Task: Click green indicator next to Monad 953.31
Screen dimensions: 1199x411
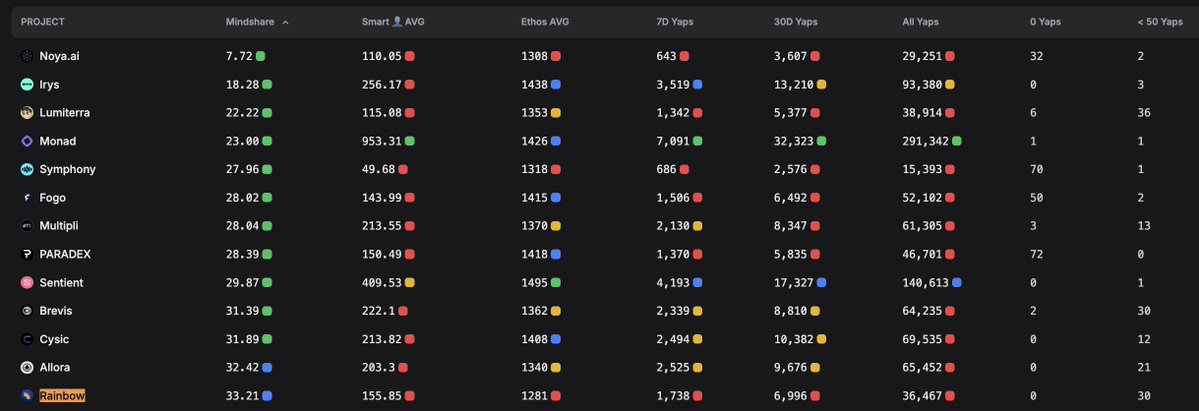Action: pyautogui.click(x=410, y=141)
